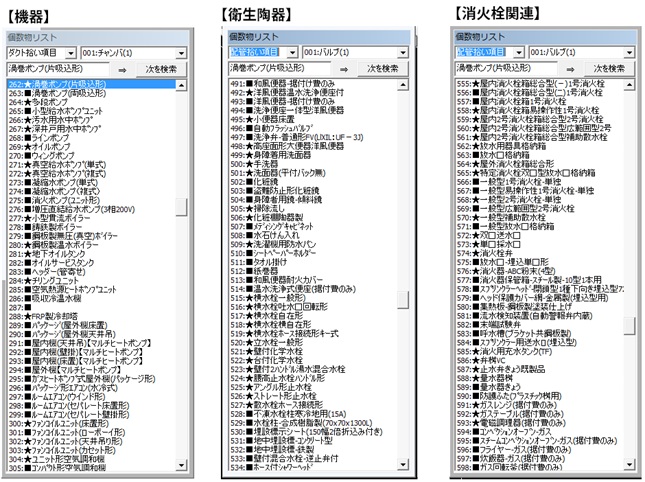Open the 001:バルブ(1) dropdown in 衛生陶器 panel
Viewport: 645px width, 482px height.
click(x=403, y=53)
